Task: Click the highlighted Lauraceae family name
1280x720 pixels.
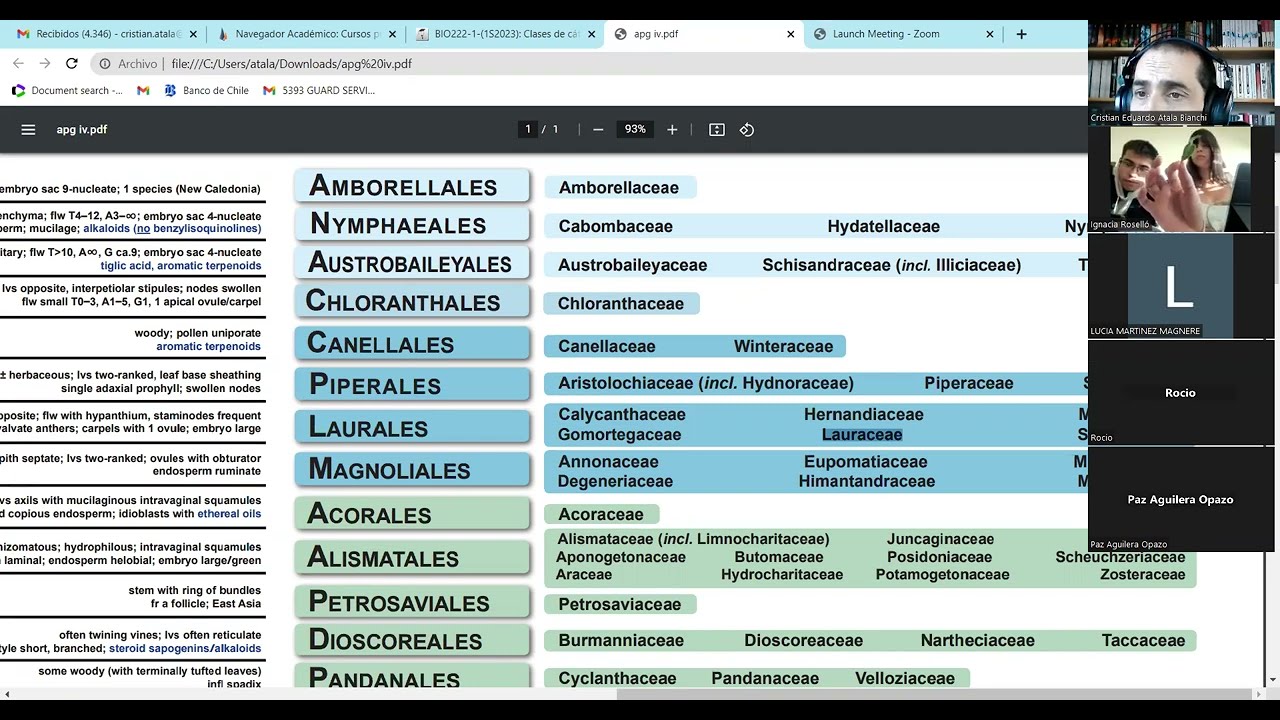Action: click(x=862, y=434)
